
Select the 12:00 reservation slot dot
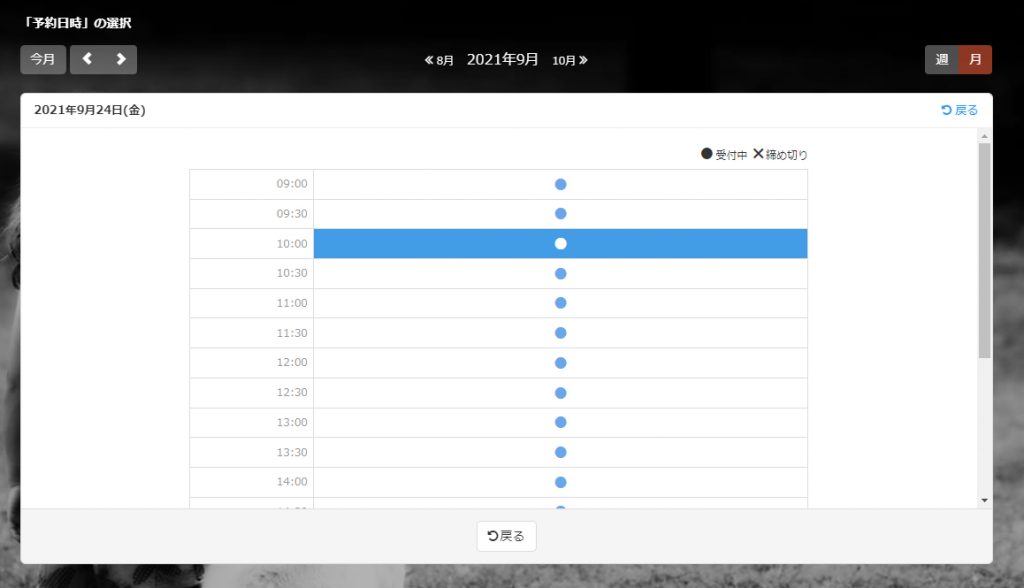560,363
